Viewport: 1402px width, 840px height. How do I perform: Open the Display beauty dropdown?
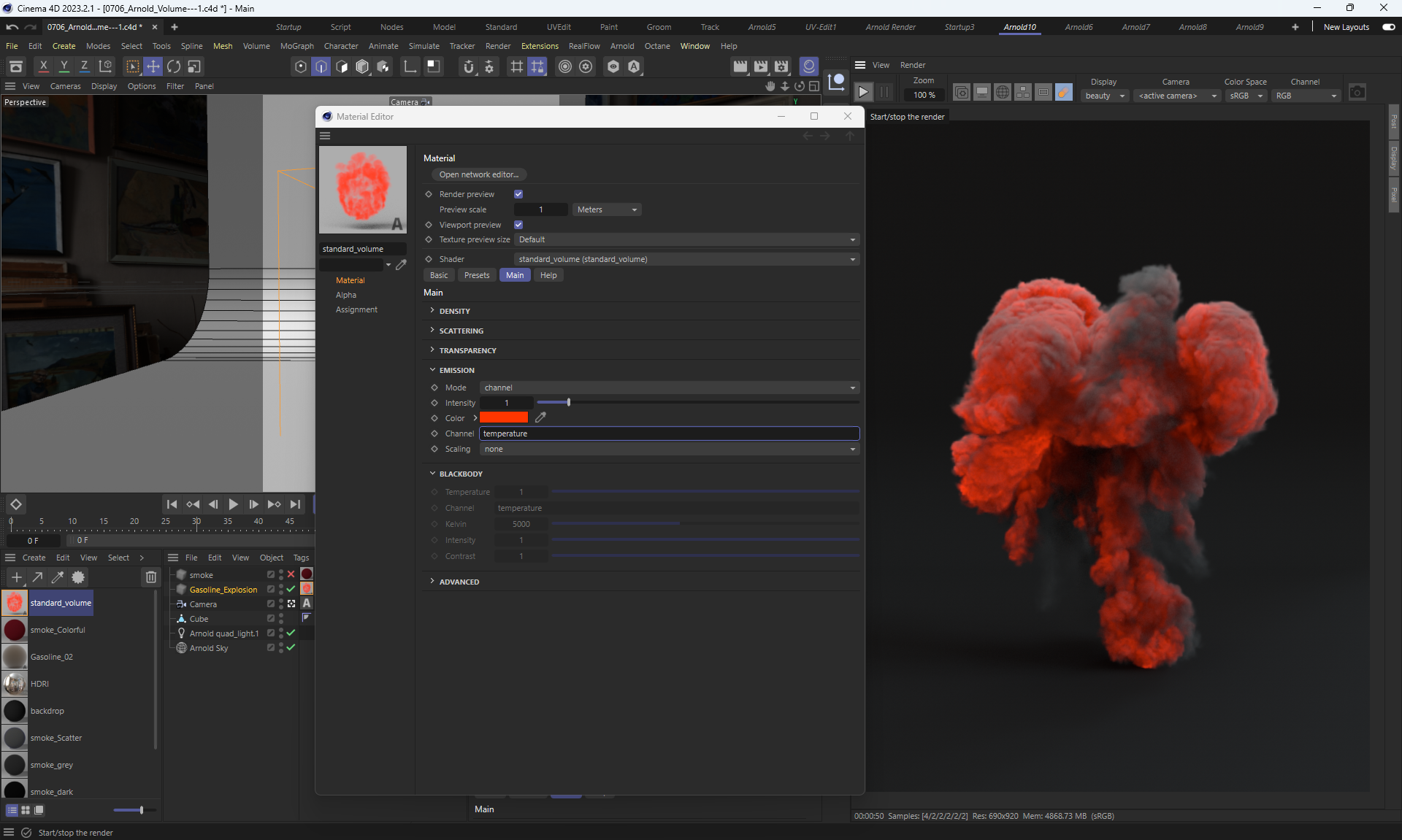coord(1104,96)
